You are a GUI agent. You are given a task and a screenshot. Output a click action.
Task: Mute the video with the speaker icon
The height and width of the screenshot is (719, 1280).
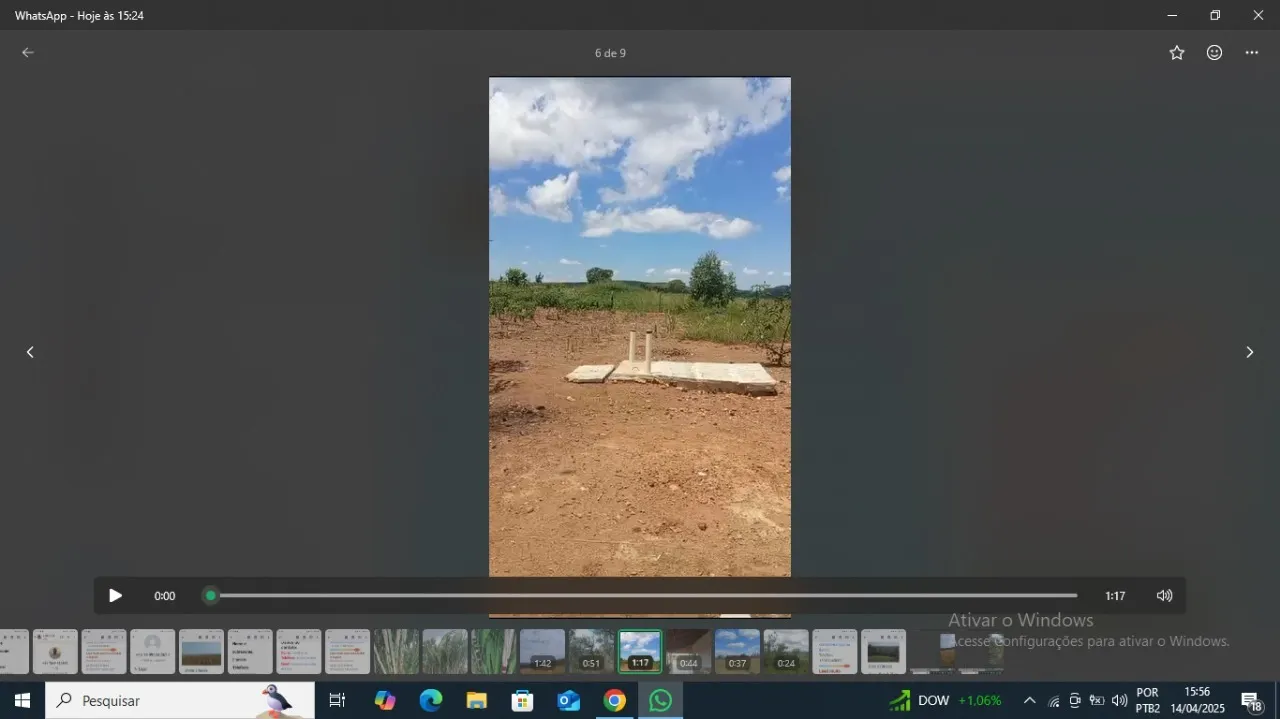click(1164, 596)
